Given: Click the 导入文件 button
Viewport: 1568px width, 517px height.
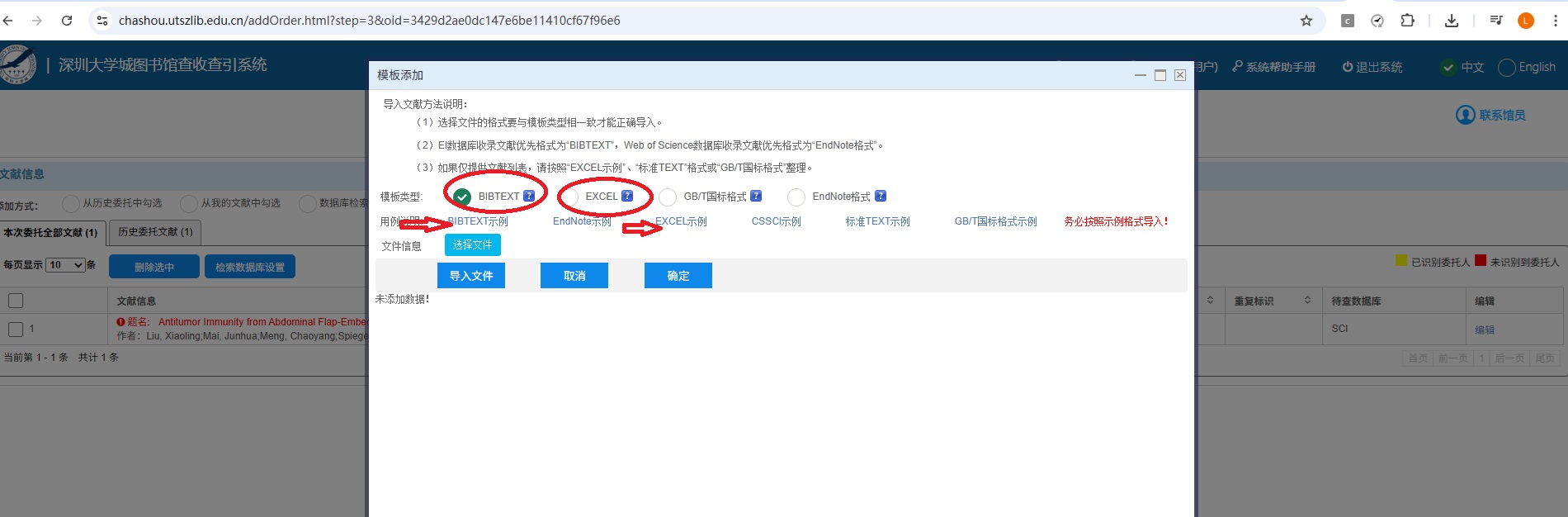Looking at the screenshot, I should click(470, 276).
